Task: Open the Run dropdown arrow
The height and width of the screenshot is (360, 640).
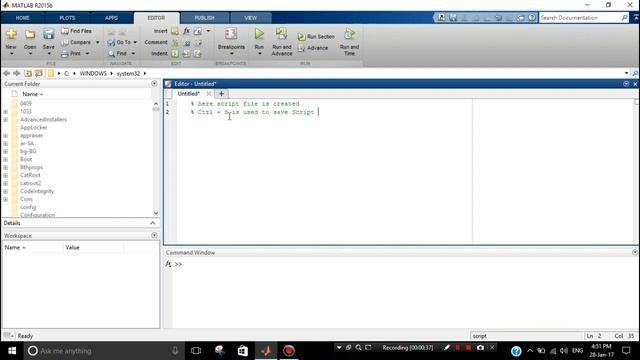Action: pos(259,54)
